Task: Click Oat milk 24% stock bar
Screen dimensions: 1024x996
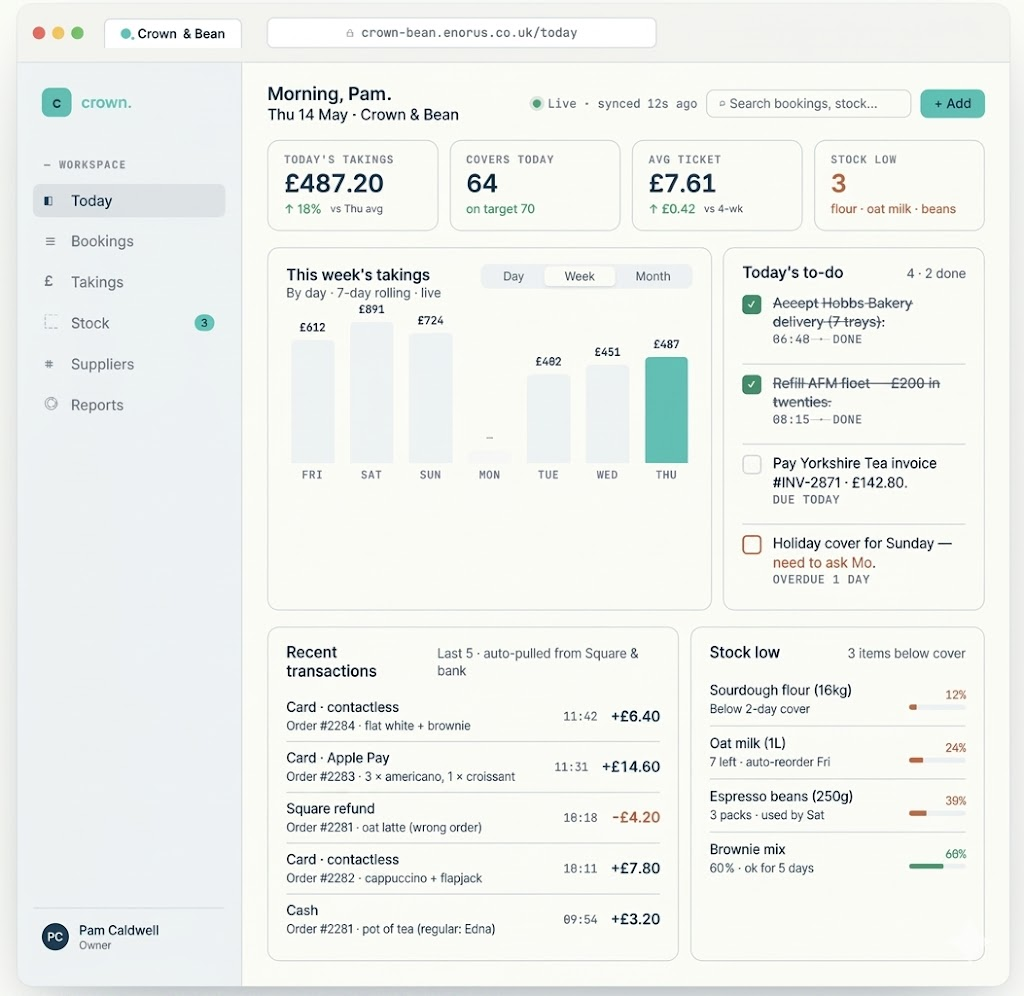Action: point(937,760)
